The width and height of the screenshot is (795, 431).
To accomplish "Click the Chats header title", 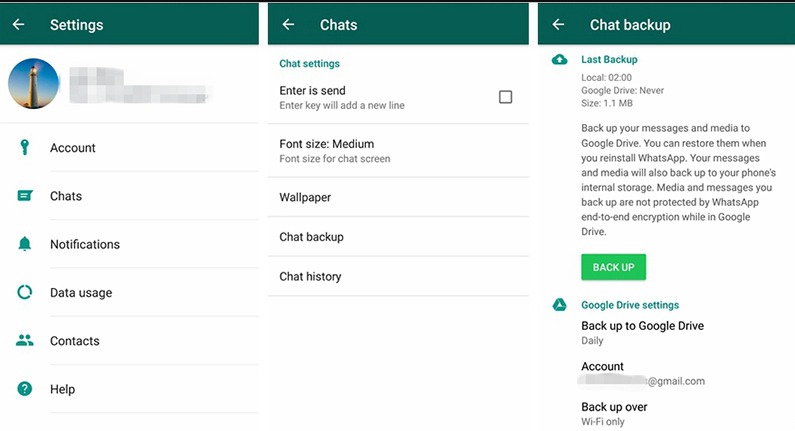I will coord(338,25).
